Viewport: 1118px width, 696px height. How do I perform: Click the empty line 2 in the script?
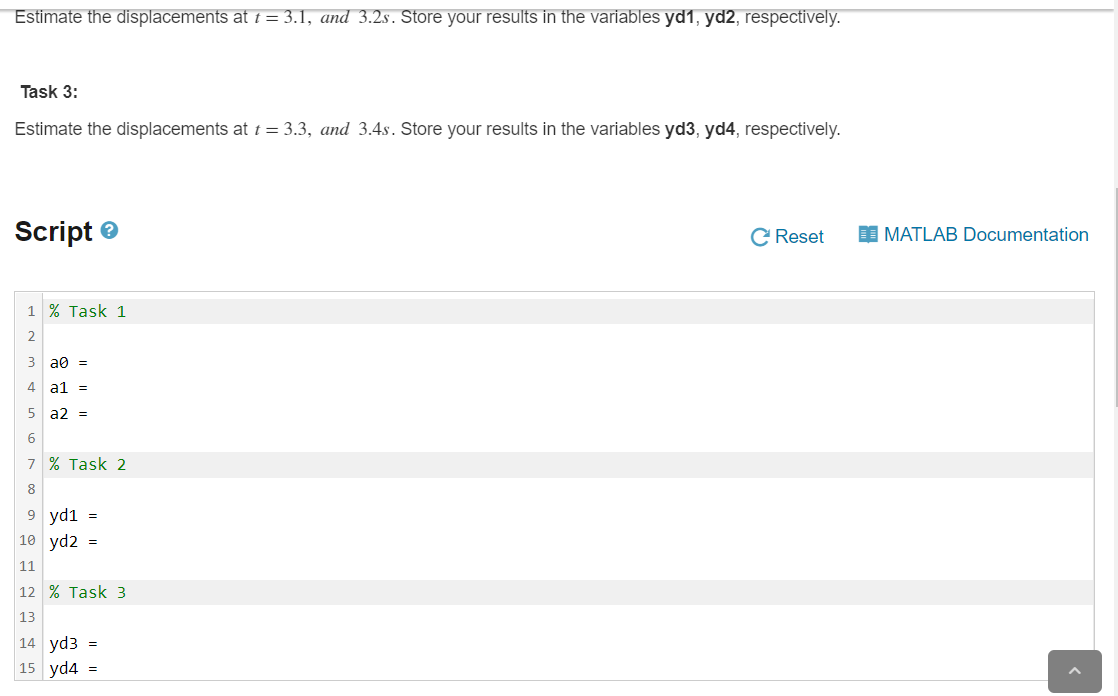[x=200, y=336]
